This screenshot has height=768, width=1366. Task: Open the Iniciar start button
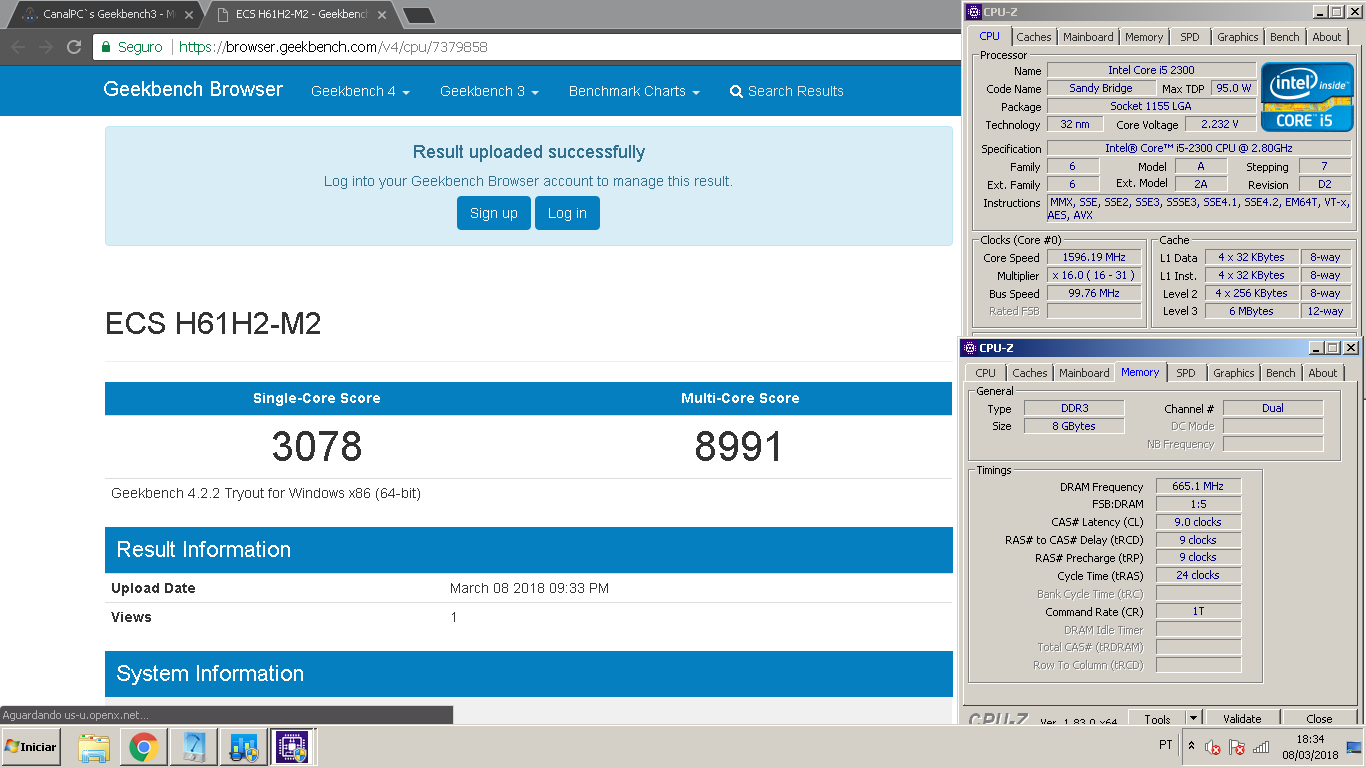point(31,747)
